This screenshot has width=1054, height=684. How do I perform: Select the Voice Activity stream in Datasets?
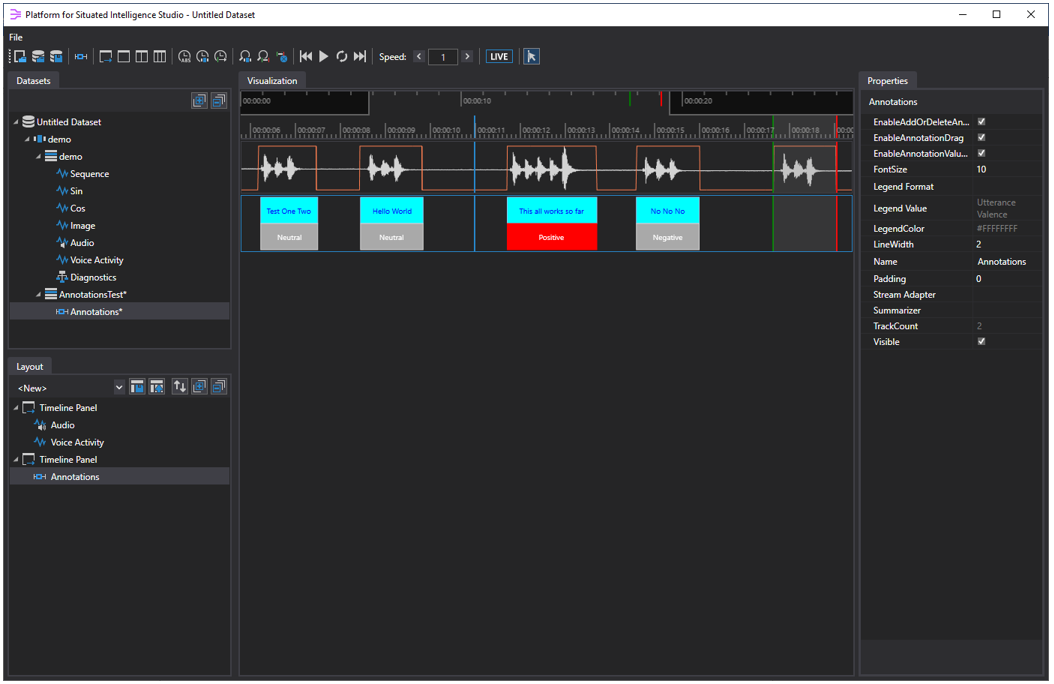(96, 260)
